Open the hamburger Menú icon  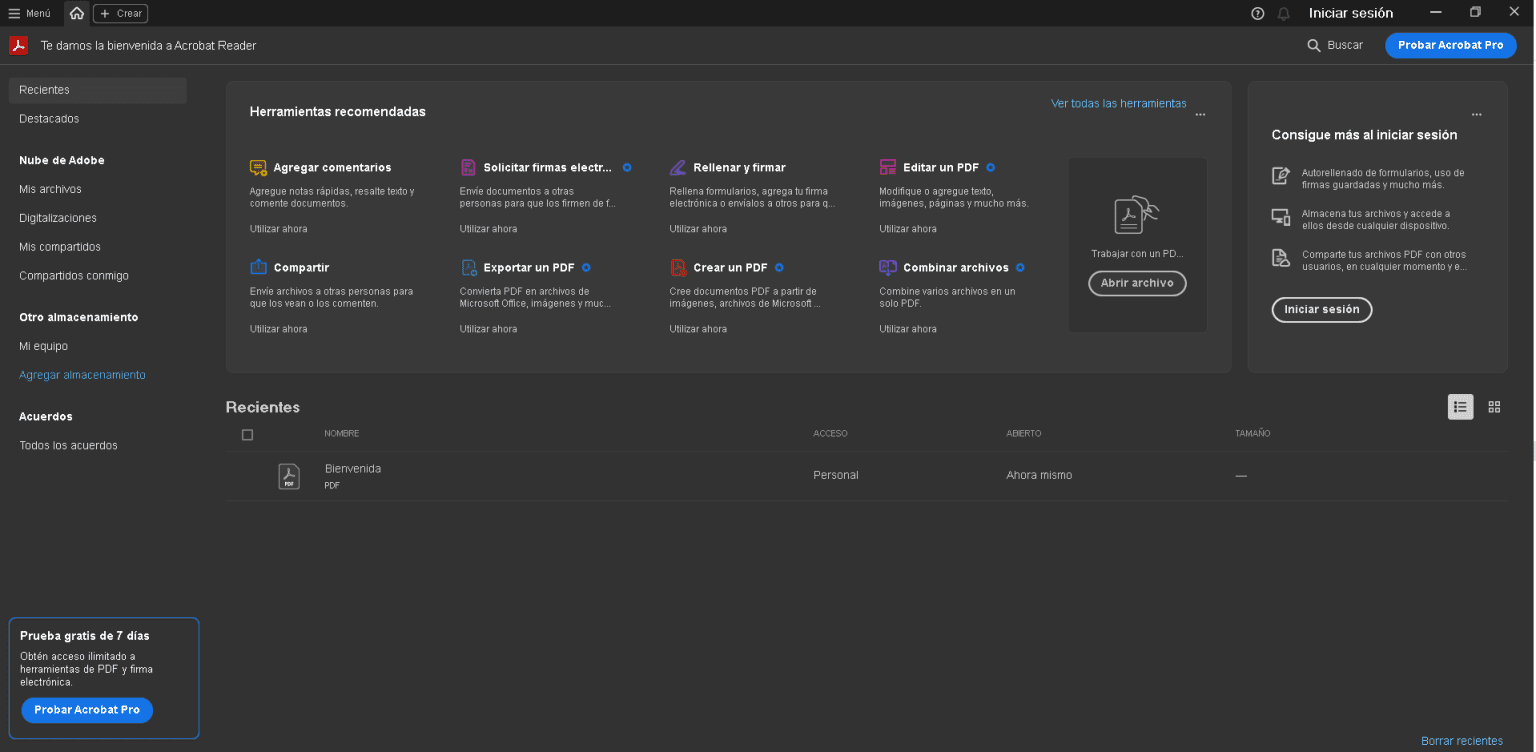14,13
